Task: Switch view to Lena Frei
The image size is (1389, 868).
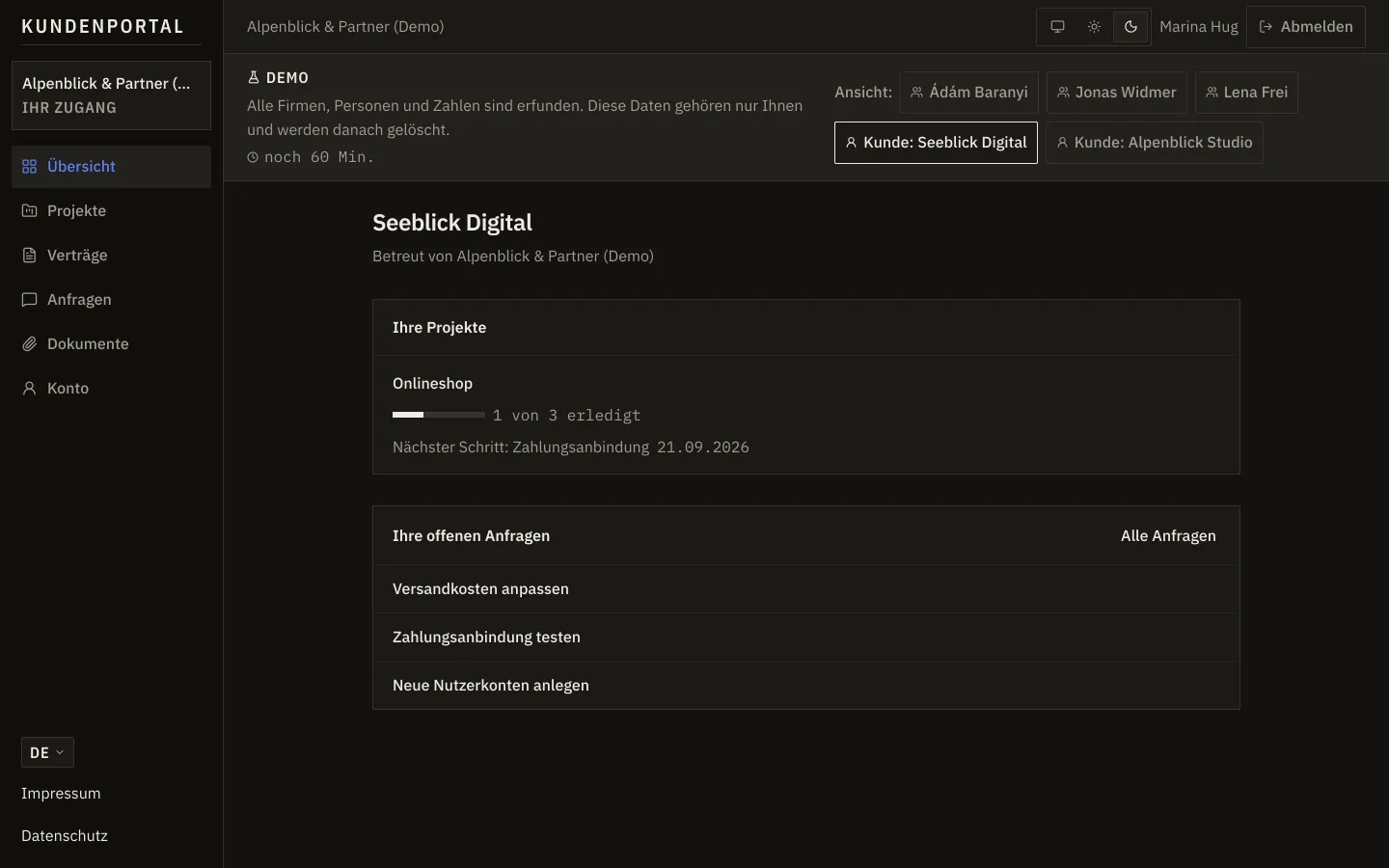Action: [x=1246, y=93]
